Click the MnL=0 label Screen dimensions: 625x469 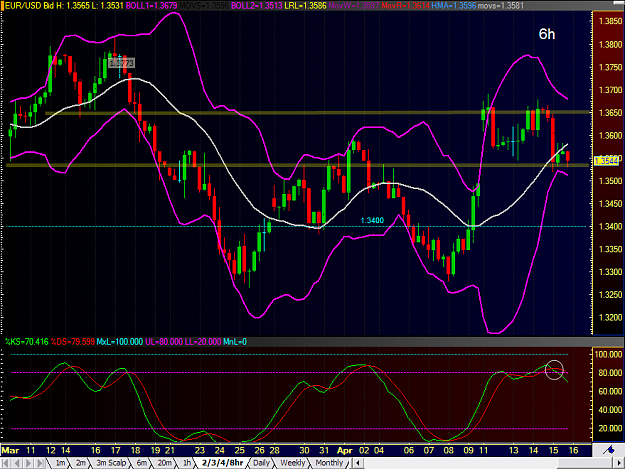(235, 341)
